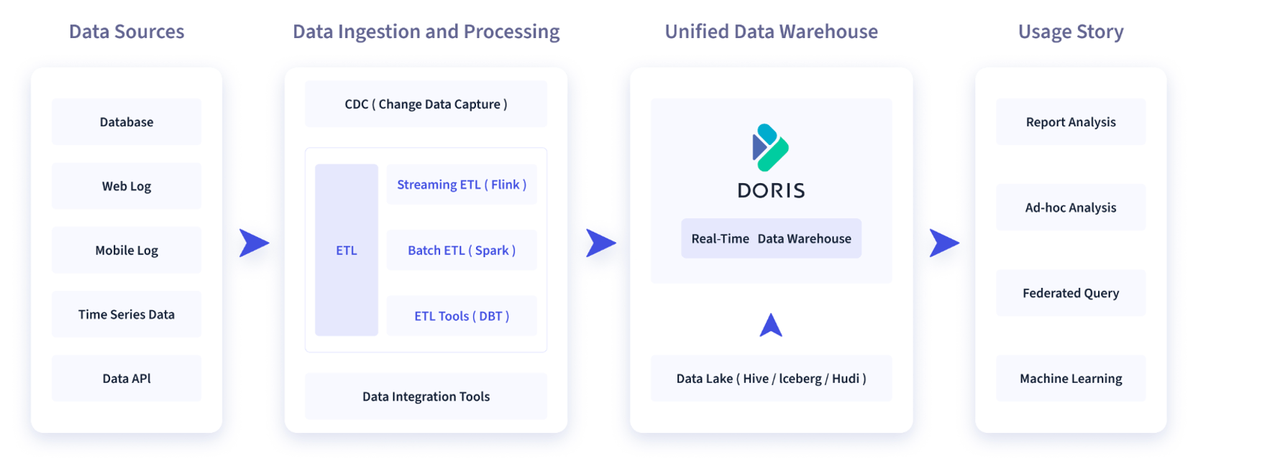The height and width of the screenshot is (474, 1280).
Task: Select the Web Log source box
Action: tap(126, 186)
